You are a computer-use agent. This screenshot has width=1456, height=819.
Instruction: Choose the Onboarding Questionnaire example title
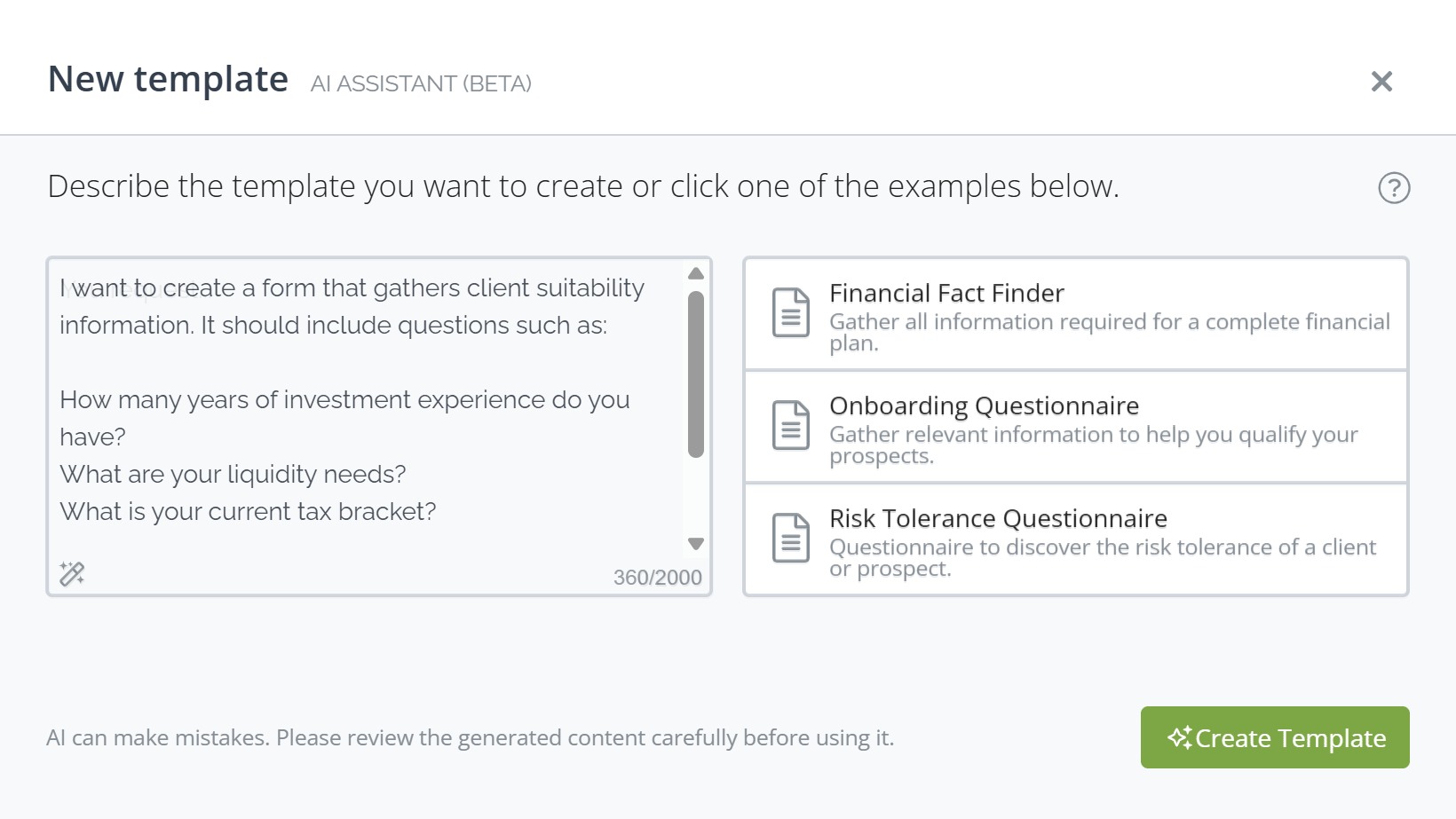pos(984,406)
